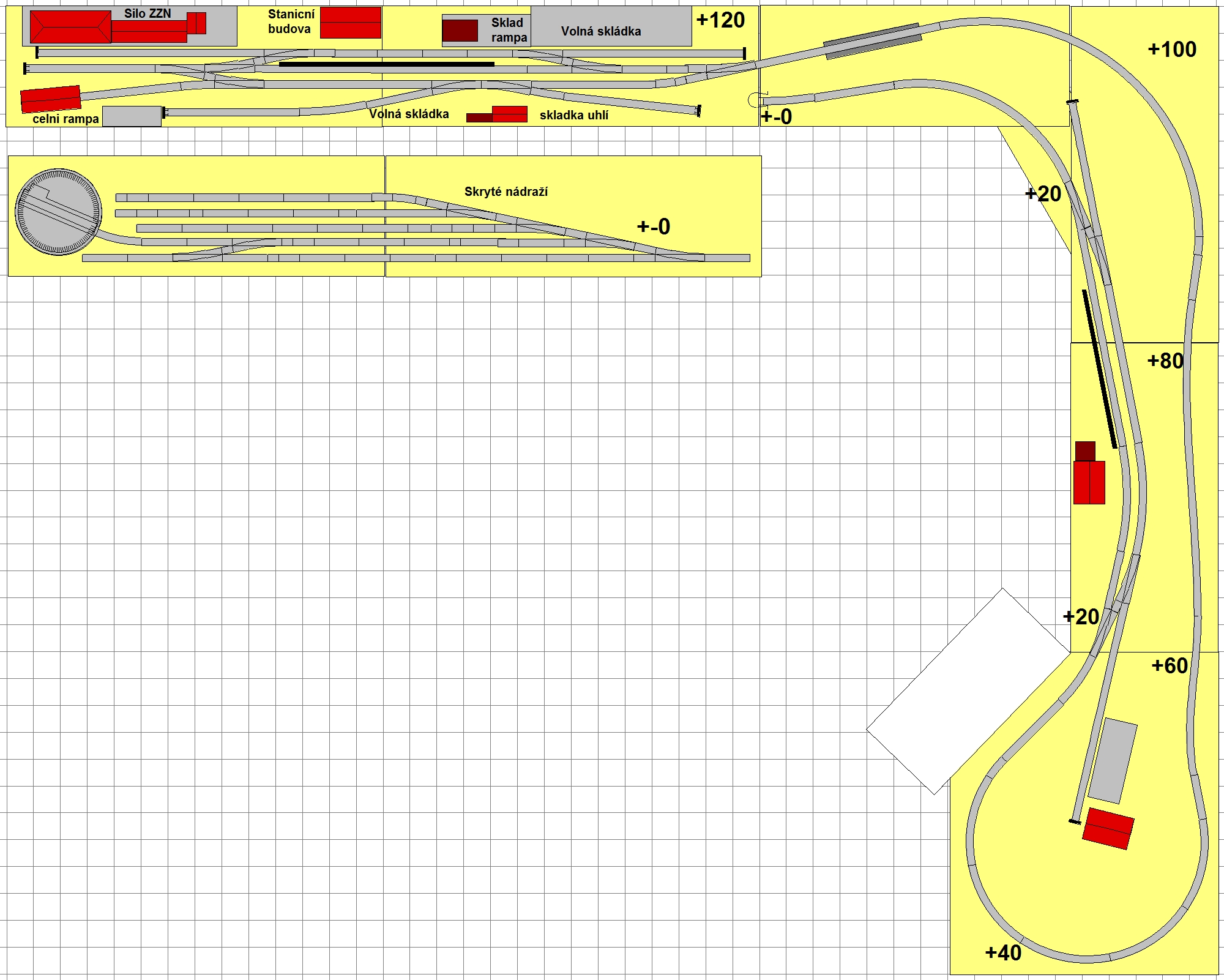Viewport: 1224px width, 980px height.
Task: Click the small dark red square building near +80
Action: pos(1085,451)
